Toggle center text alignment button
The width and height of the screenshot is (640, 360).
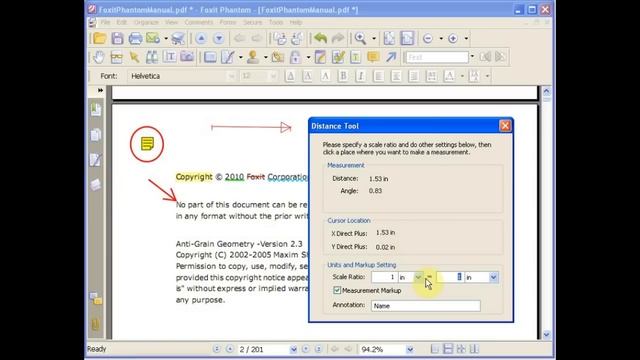pyautogui.click(x=396, y=76)
